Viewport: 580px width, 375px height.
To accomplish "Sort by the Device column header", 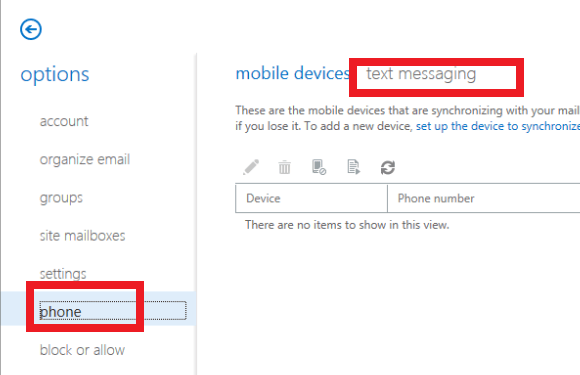I will pos(311,199).
